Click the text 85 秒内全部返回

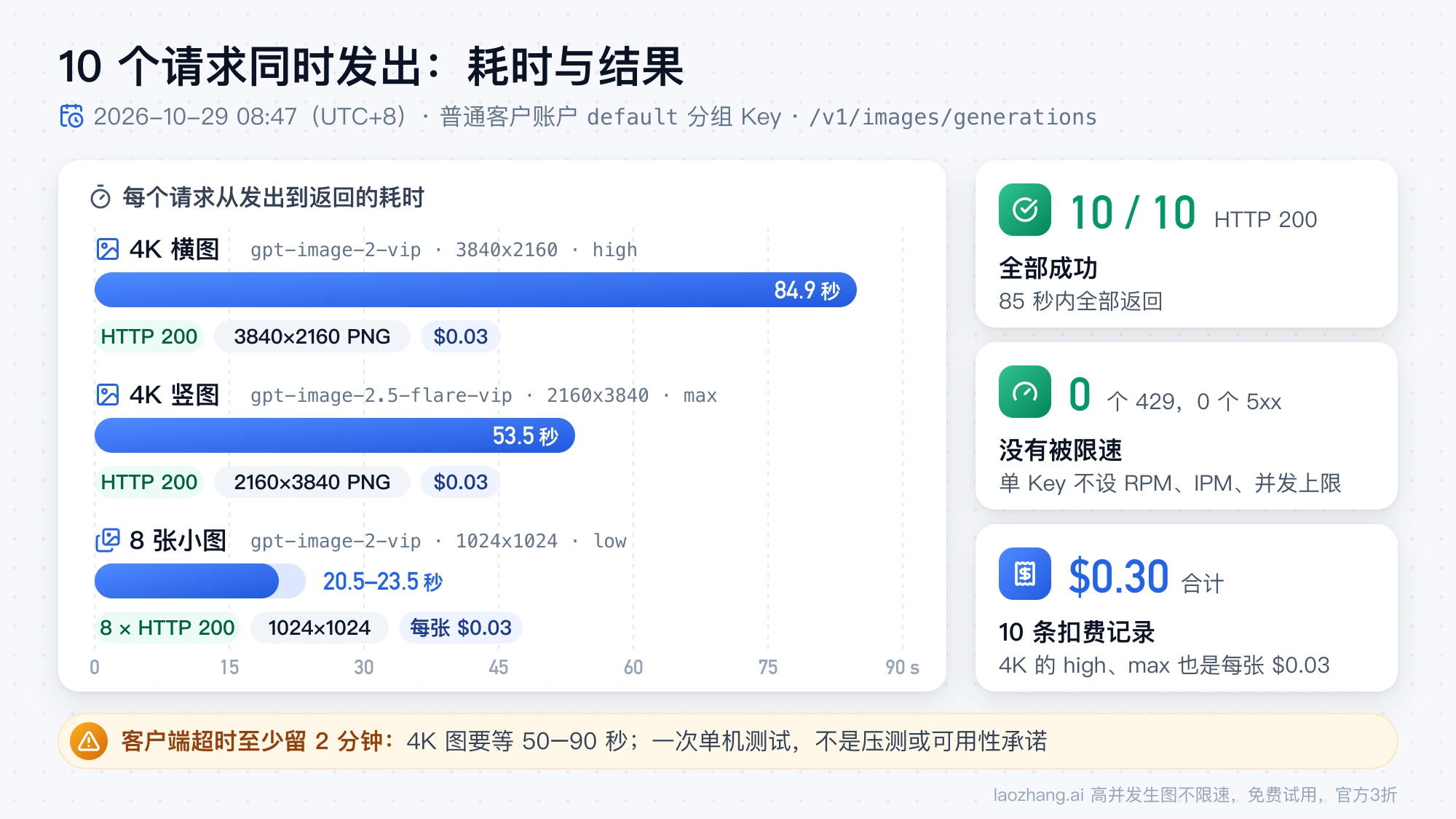[x=1081, y=301]
